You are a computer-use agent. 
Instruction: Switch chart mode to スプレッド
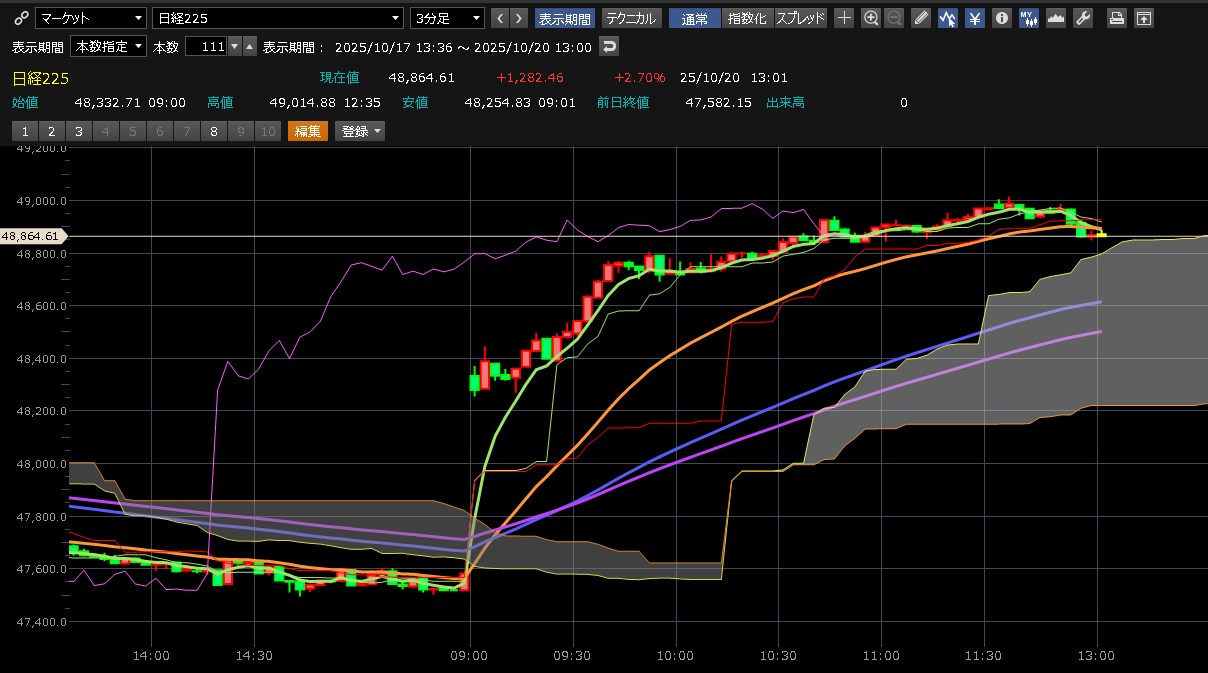click(801, 18)
